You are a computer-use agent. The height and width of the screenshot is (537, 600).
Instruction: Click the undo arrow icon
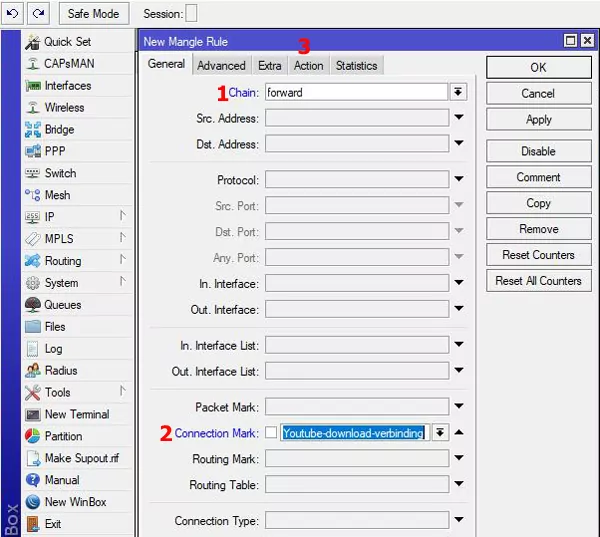point(12,13)
